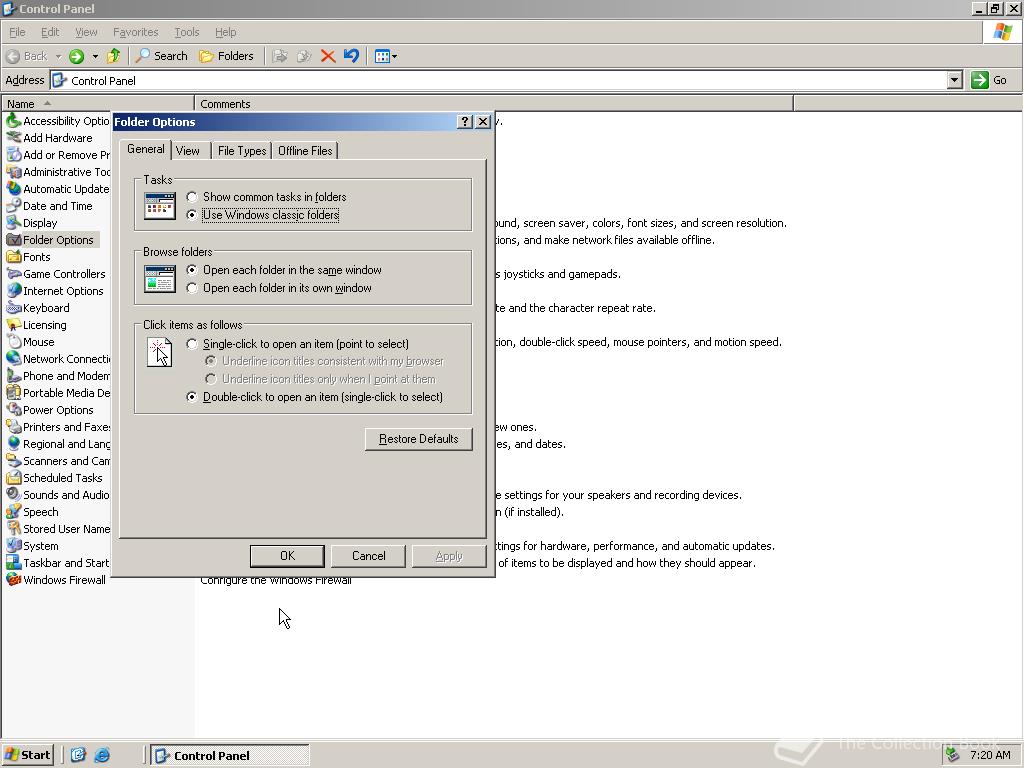
Task: Open the Views toolbar dropdown
Action: [385, 56]
